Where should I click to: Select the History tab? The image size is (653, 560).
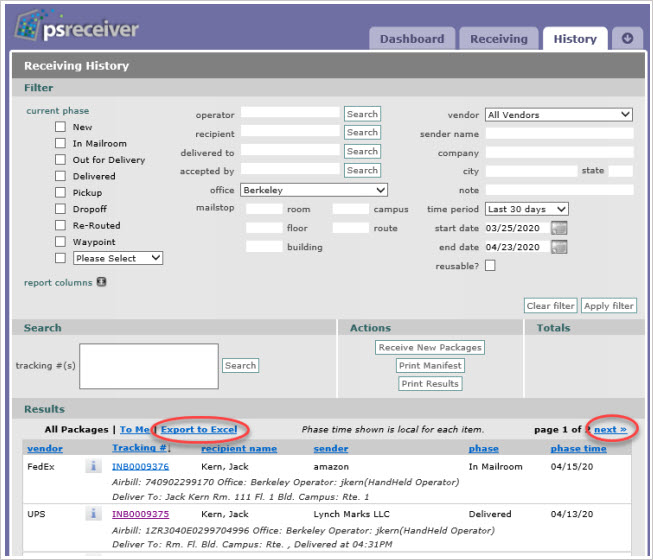575,39
